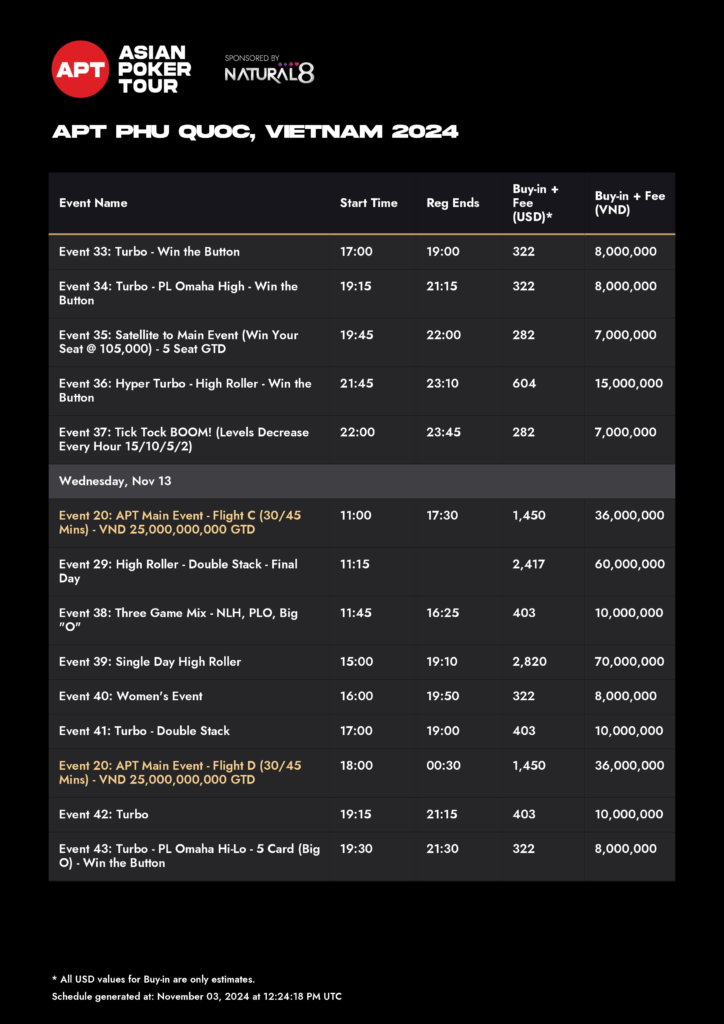Open Main Event Flight C highlighted entry
This screenshot has height=1024, width=724.
180,522
